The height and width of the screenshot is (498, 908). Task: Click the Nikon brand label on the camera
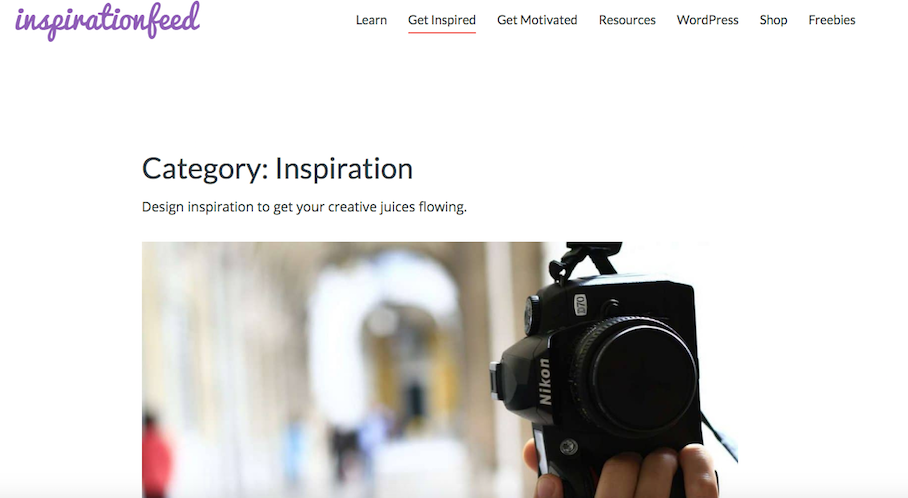544,381
